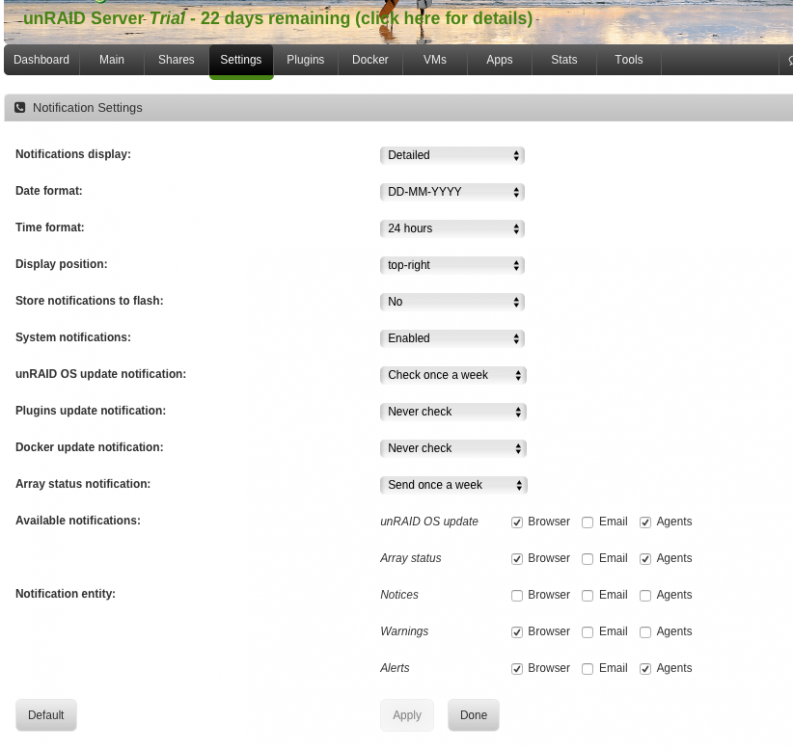Toggle Browser for Array status
Image resolution: width=793 pixels, height=750 pixels.
point(517,559)
